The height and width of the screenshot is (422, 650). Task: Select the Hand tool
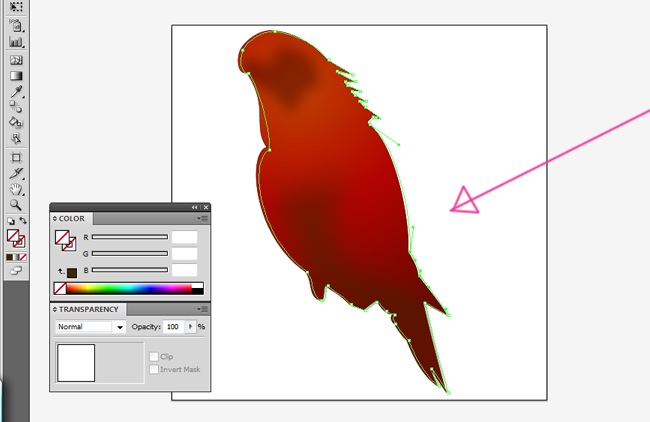[16, 188]
